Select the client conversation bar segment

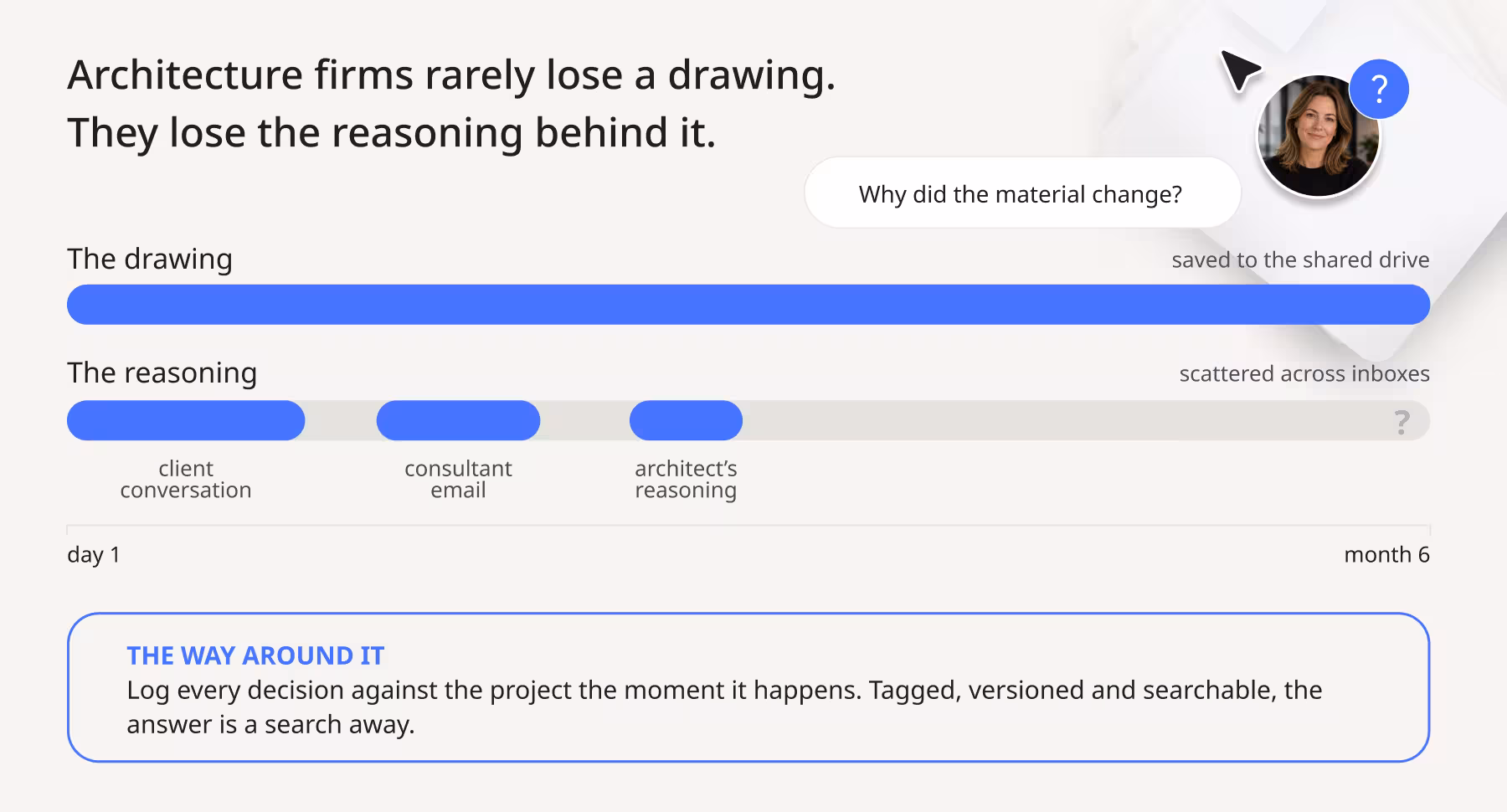pyautogui.click(x=186, y=420)
